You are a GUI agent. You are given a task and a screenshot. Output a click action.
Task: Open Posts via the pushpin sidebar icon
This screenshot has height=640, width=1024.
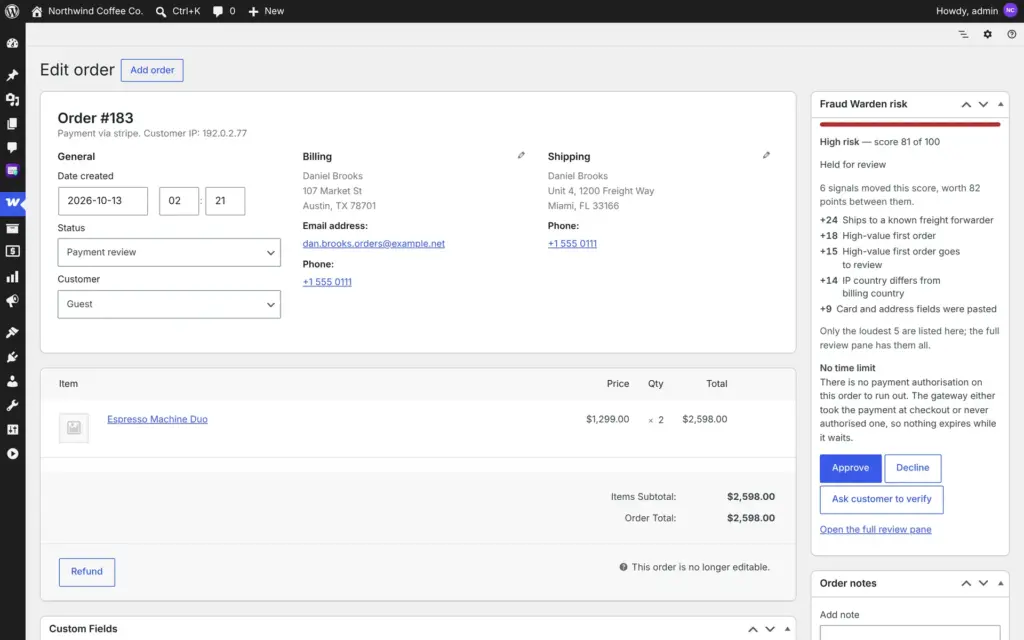[x=12, y=75]
